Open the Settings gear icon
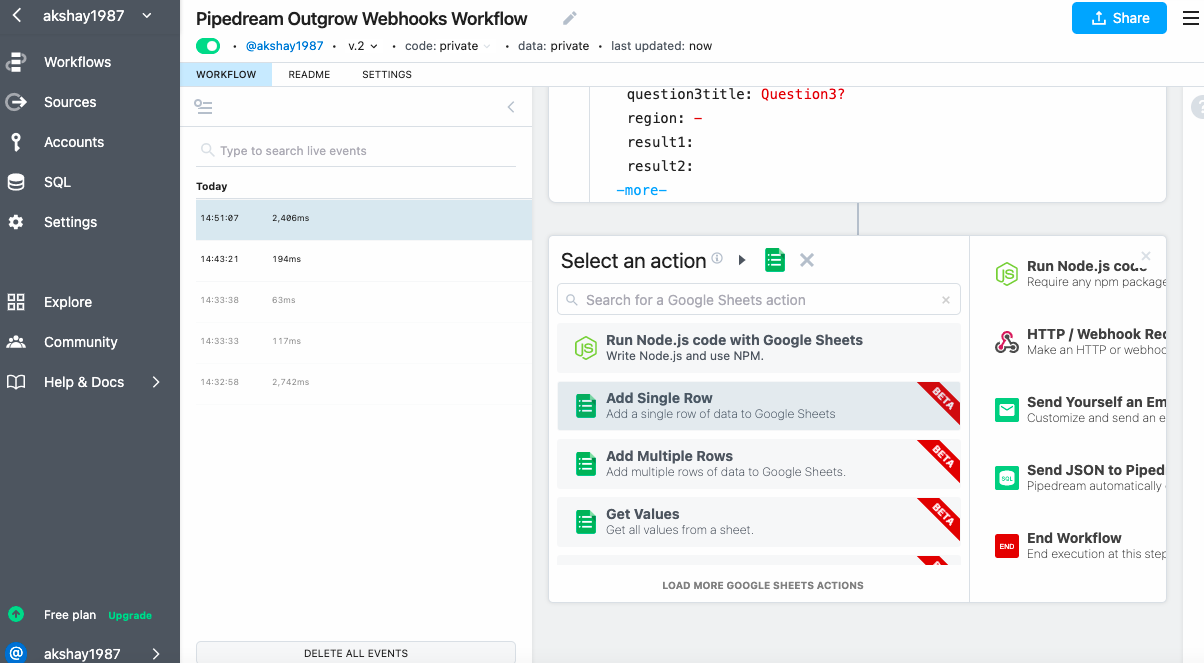This screenshot has height=663, width=1204. click(16, 222)
